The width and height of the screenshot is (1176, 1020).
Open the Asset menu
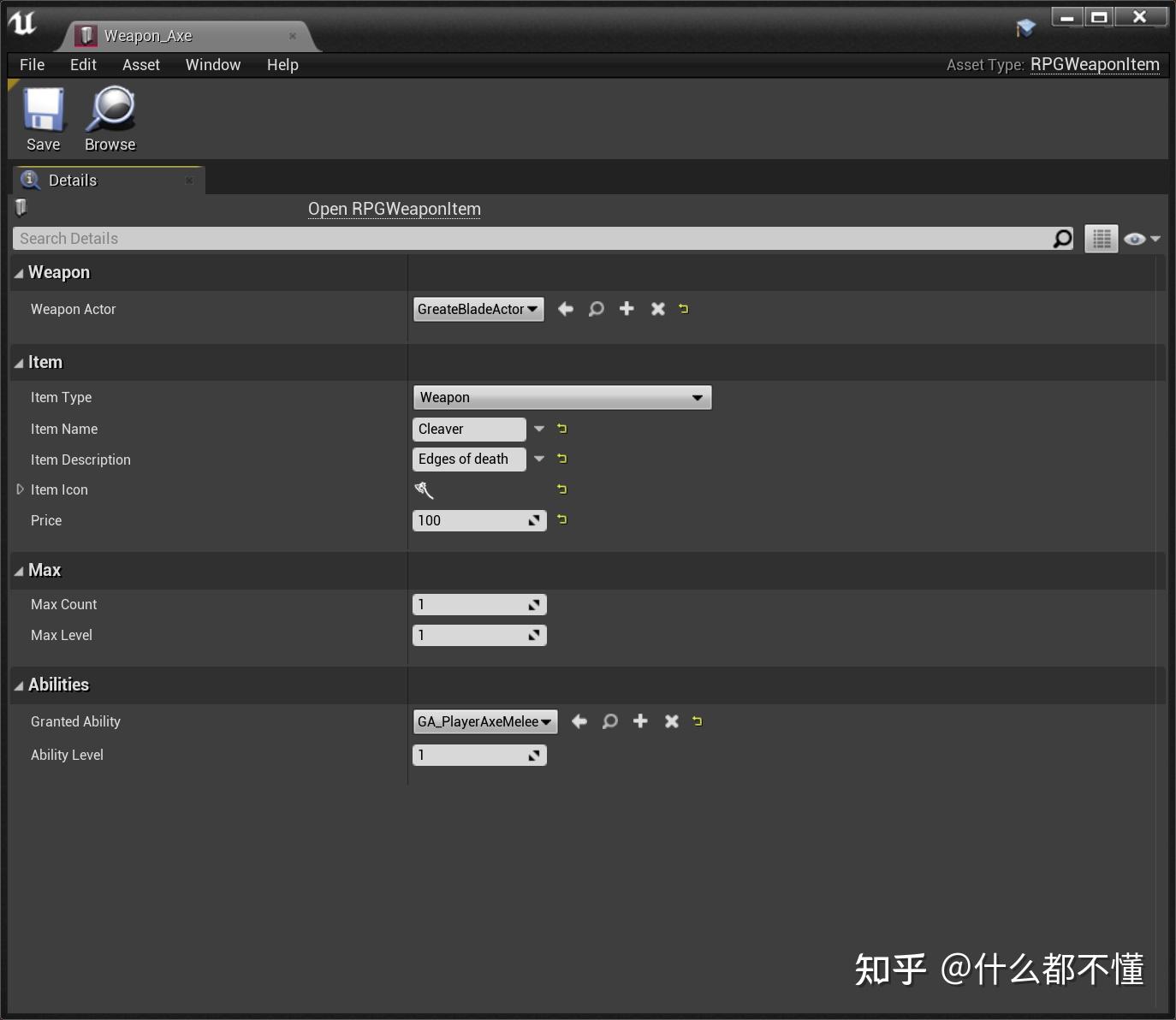coord(140,64)
